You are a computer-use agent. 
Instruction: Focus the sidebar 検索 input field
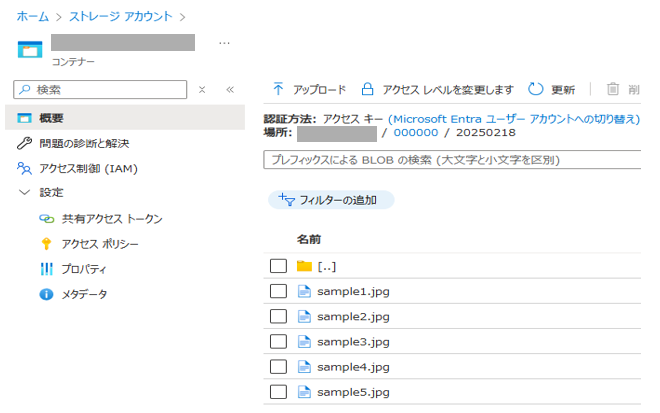pos(100,89)
